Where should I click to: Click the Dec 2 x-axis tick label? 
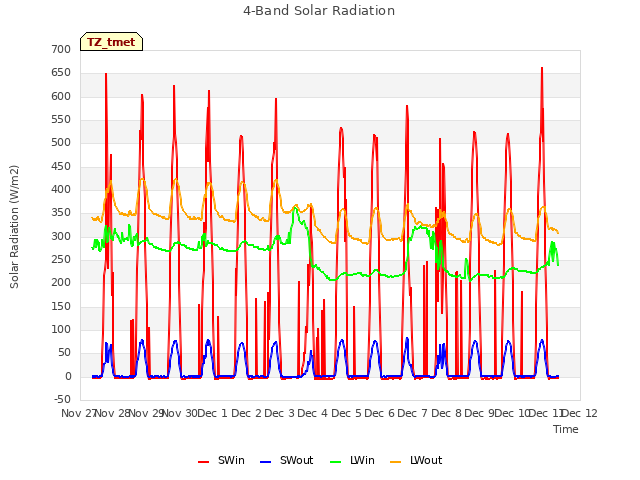coord(246,413)
